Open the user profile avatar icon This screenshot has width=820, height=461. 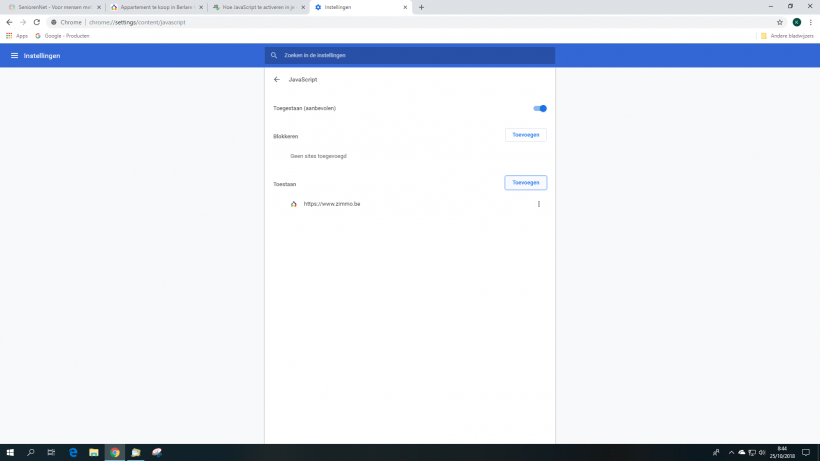pyautogui.click(x=797, y=22)
